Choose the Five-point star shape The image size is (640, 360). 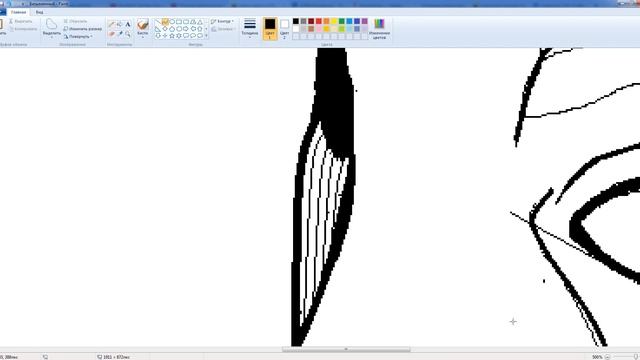point(172,36)
